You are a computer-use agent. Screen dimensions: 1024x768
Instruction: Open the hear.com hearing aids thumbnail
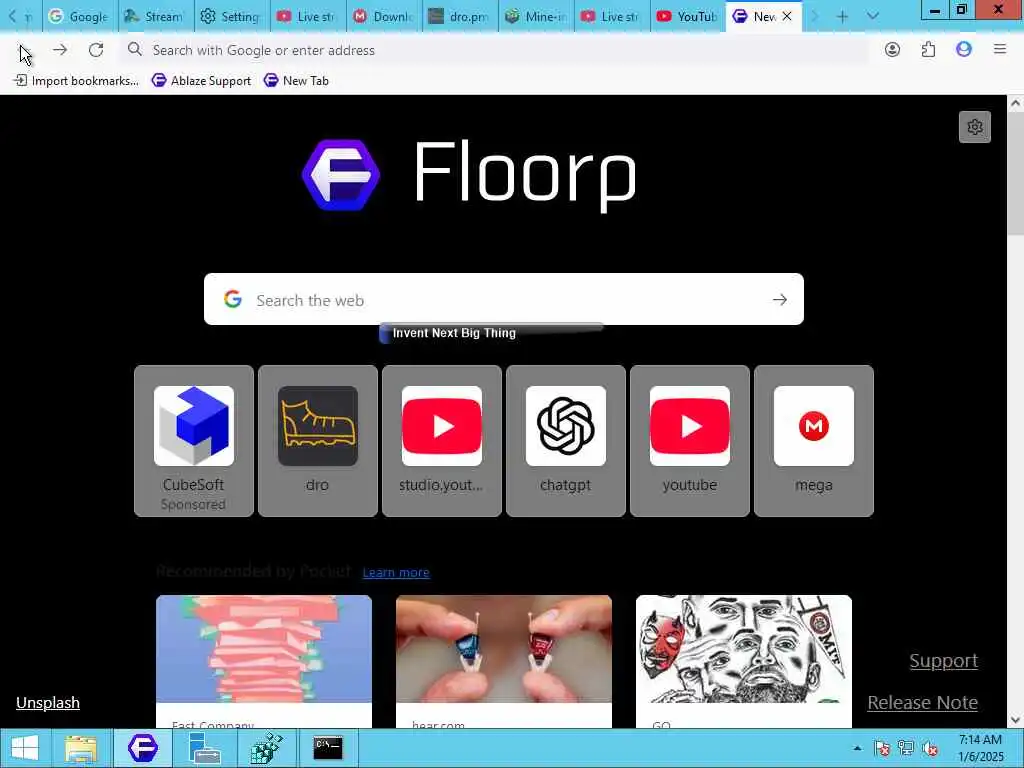pyautogui.click(x=504, y=648)
